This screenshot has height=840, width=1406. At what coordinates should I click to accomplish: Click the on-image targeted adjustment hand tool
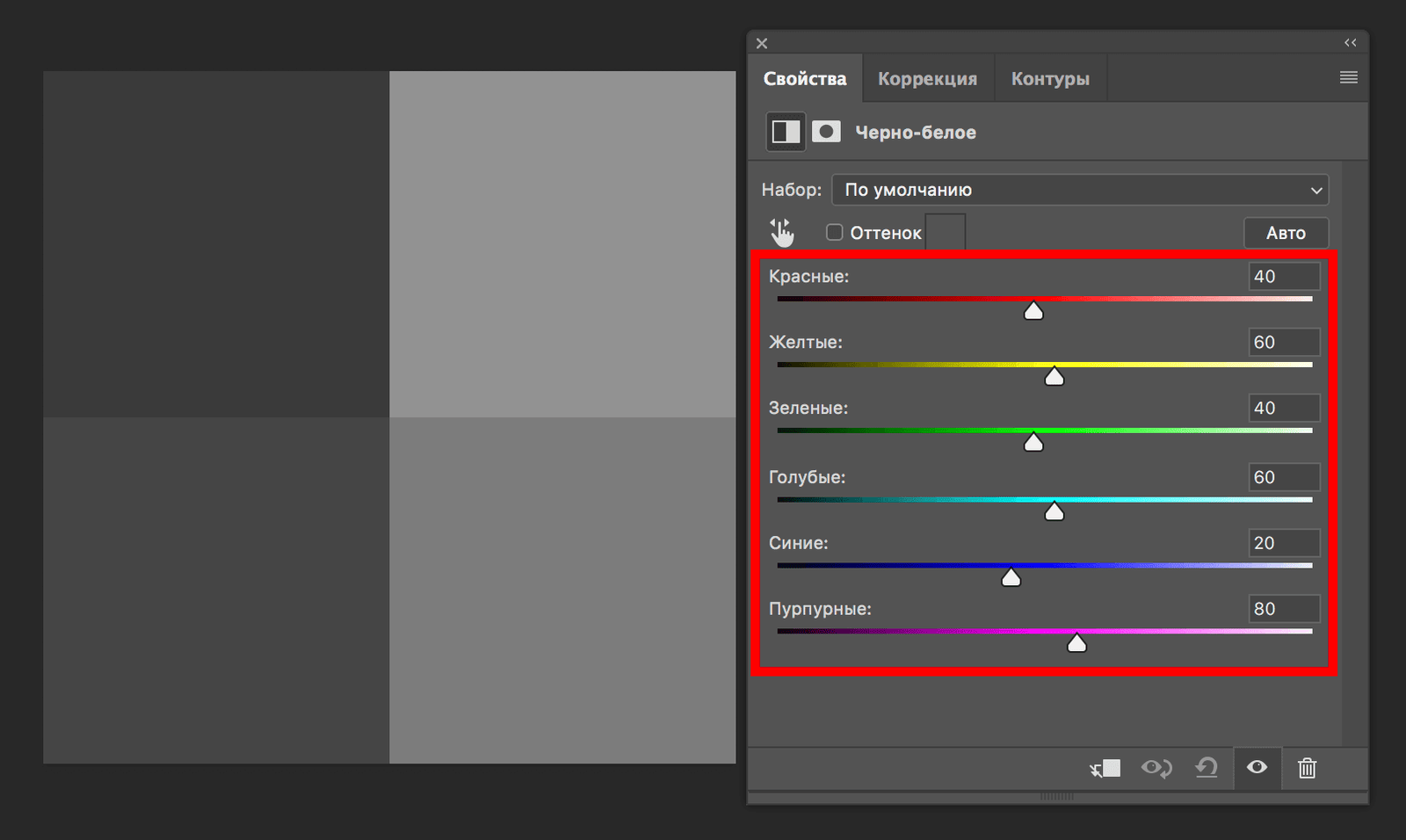(x=781, y=233)
